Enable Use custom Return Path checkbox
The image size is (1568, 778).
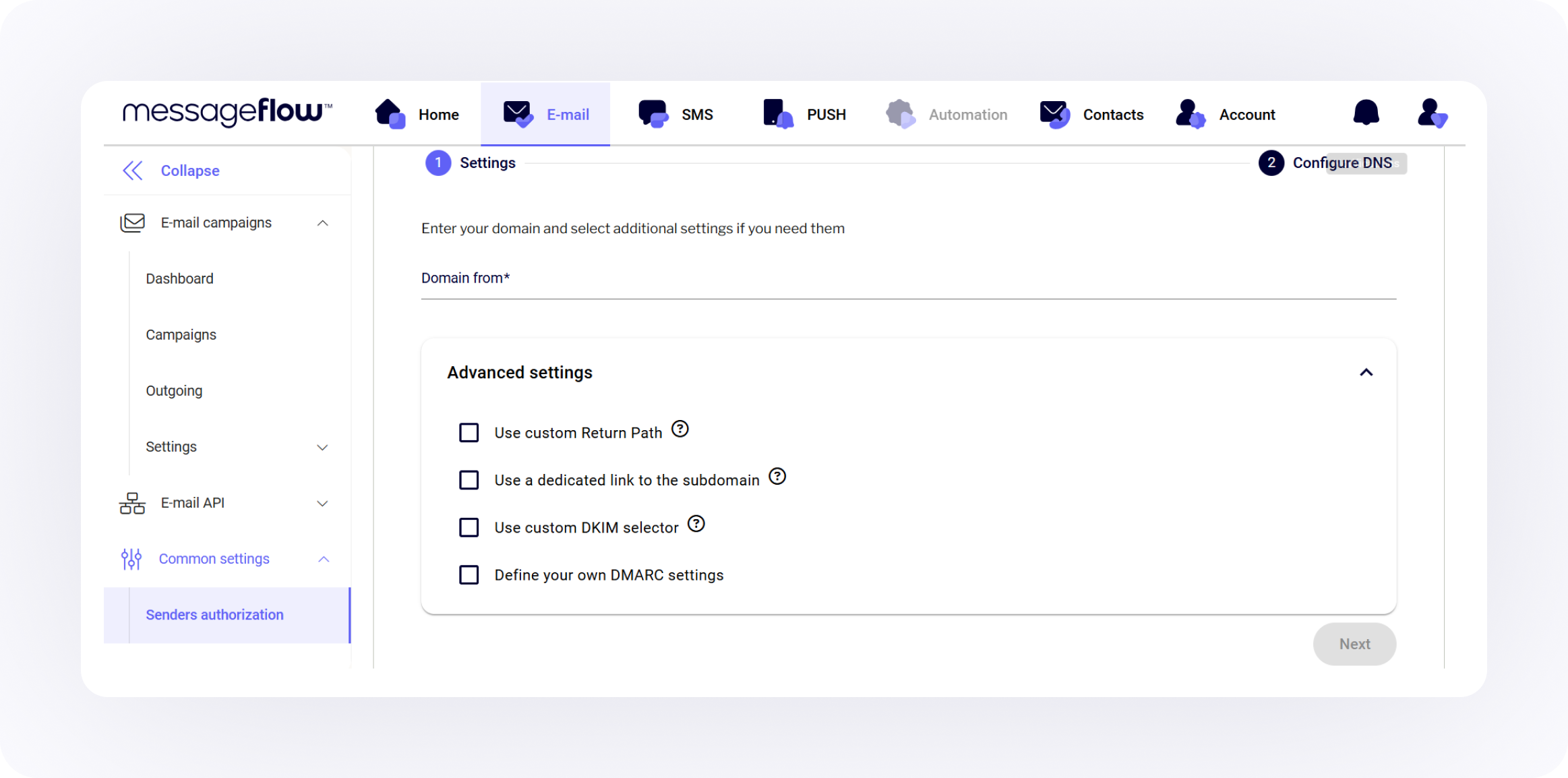pos(469,432)
